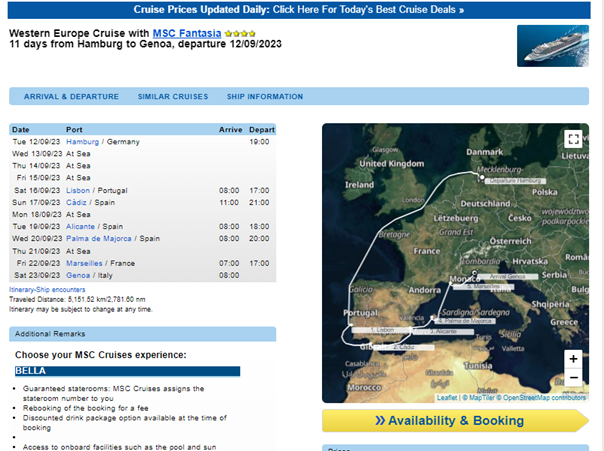Click the BELLA experience heading
604x451 pixels.
[x=128, y=371]
